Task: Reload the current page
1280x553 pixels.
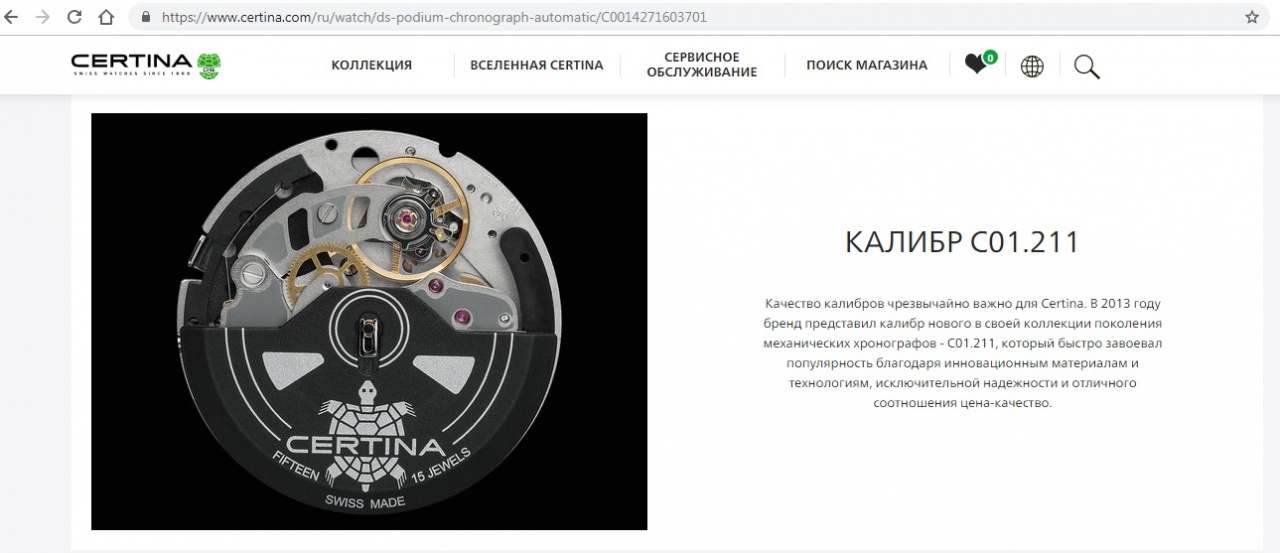Action: click(74, 17)
